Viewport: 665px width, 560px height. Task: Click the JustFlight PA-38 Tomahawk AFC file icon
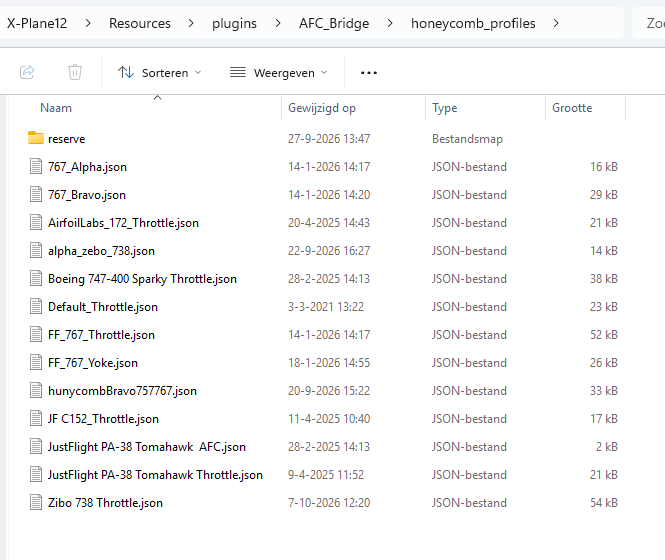(36, 446)
